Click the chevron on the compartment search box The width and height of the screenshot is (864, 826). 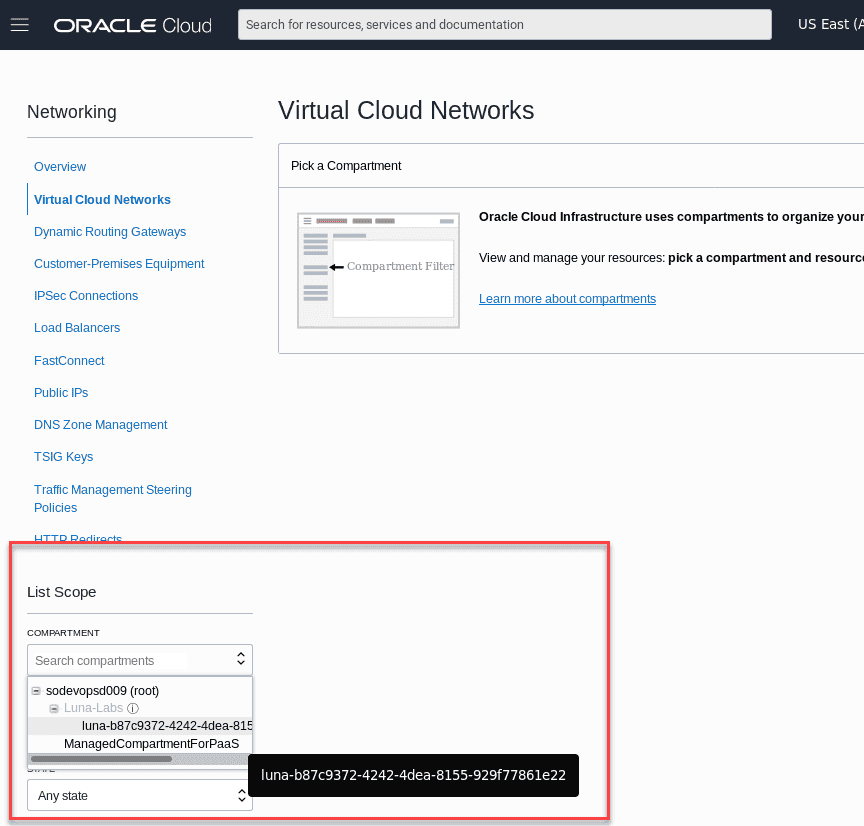(240, 660)
